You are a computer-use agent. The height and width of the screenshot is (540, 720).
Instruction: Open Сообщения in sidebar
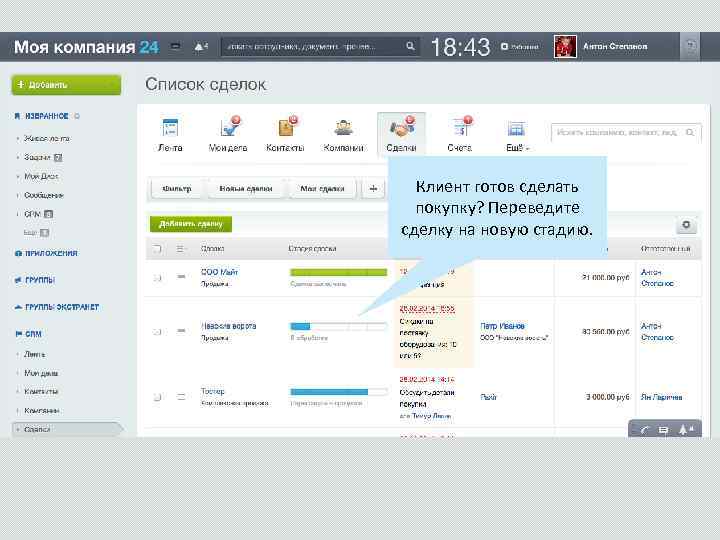click(x=44, y=195)
